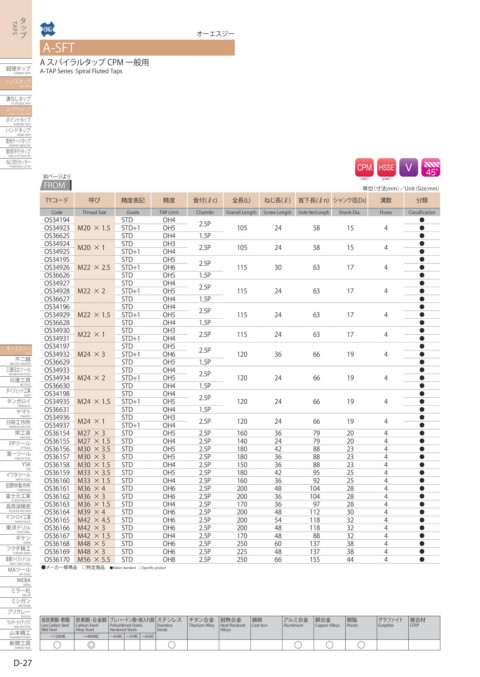Open the 溝なしタップ sidebar tab
480x677 pixels.
(x=16, y=100)
